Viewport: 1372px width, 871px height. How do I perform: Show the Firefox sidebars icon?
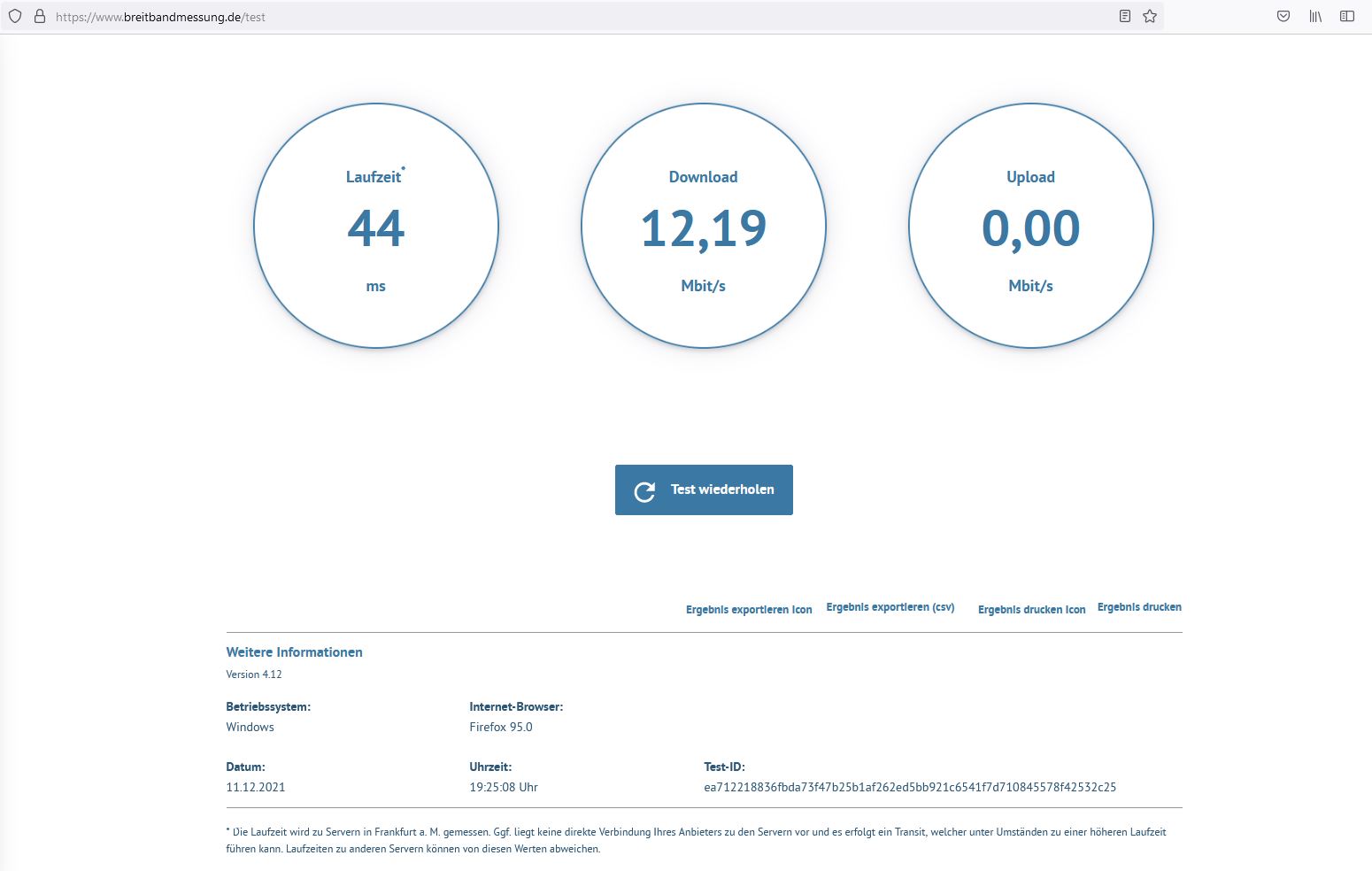tap(1347, 16)
